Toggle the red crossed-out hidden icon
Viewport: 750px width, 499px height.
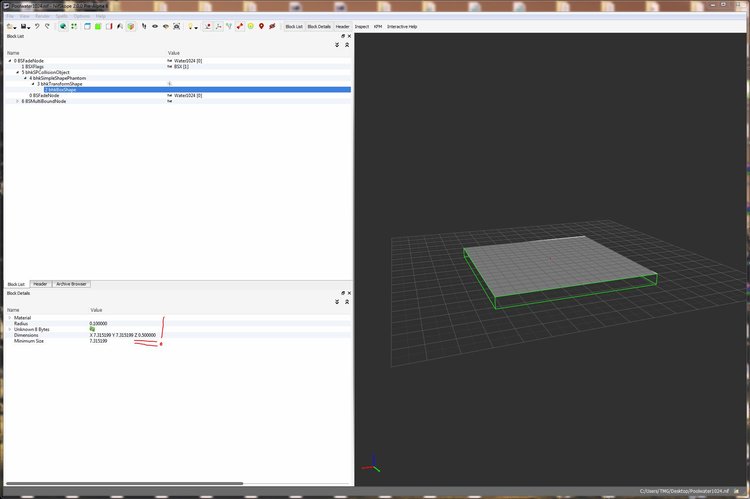coord(272,26)
